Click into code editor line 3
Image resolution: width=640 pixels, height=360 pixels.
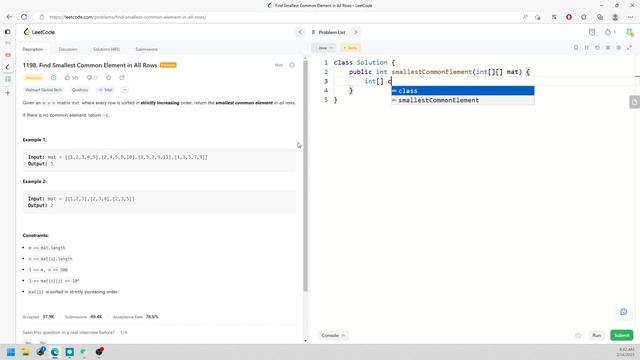(482, 81)
